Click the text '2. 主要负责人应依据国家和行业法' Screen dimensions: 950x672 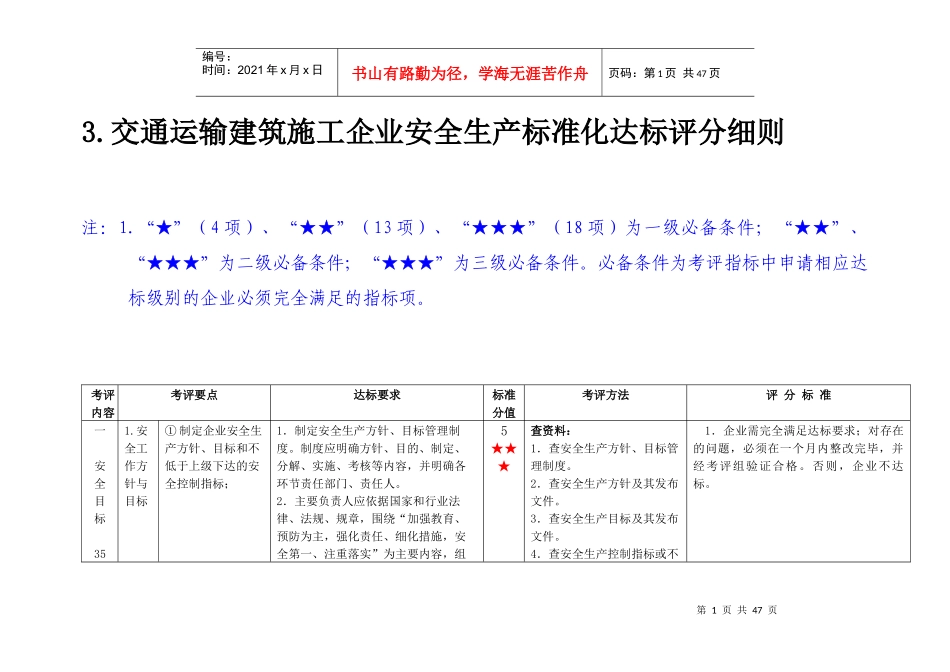coord(368,501)
